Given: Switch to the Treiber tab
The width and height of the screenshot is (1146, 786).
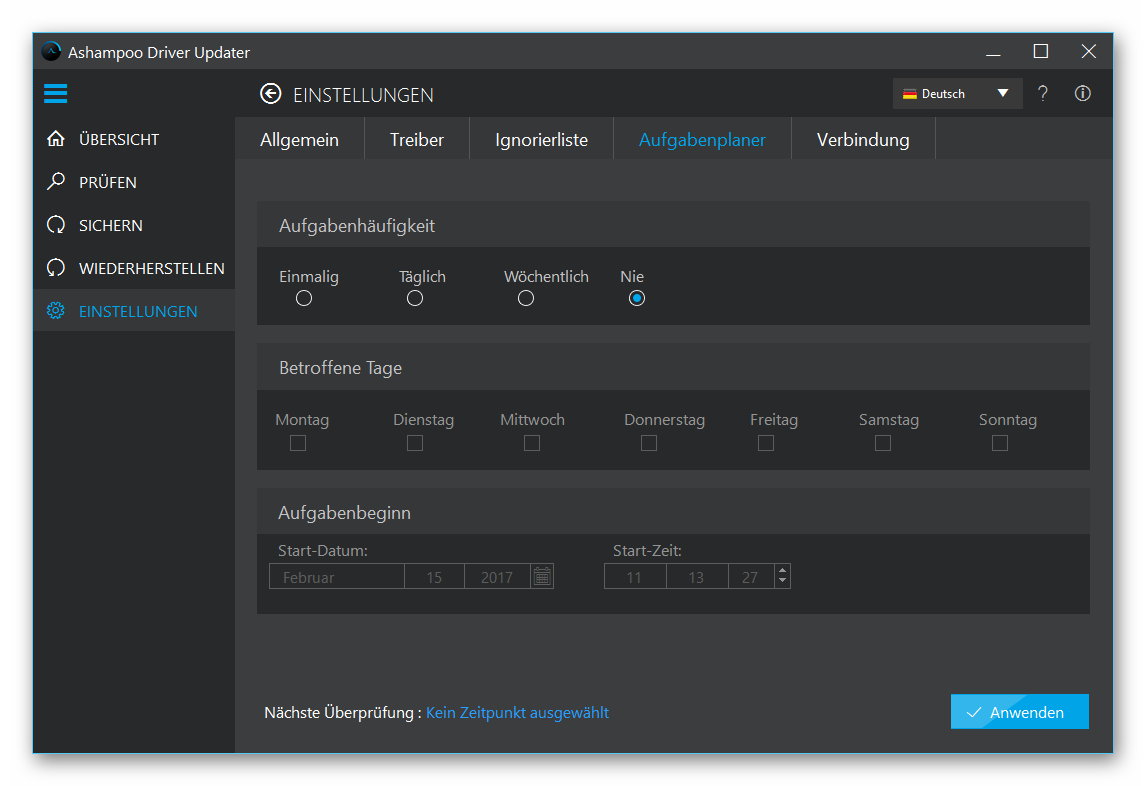Looking at the screenshot, I should point(417,139).
